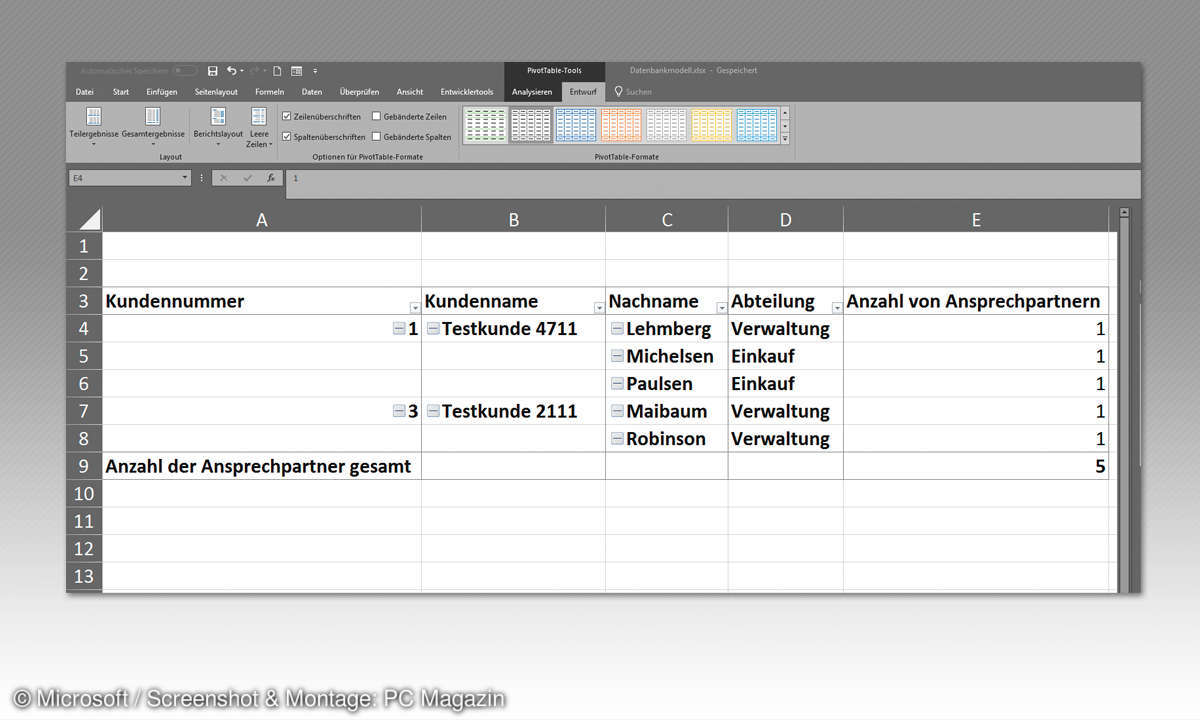Apply the black selected PivotTable style

coord(530,125)
